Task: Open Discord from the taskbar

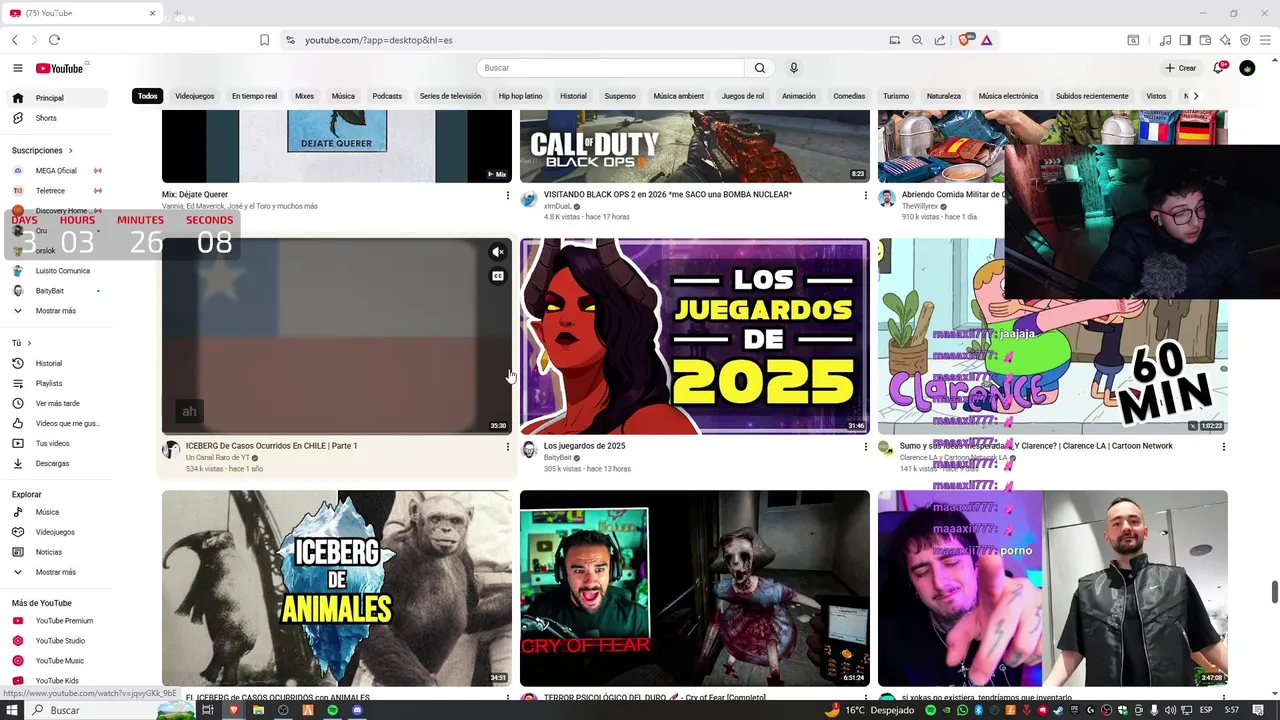Action: [357, 710]
